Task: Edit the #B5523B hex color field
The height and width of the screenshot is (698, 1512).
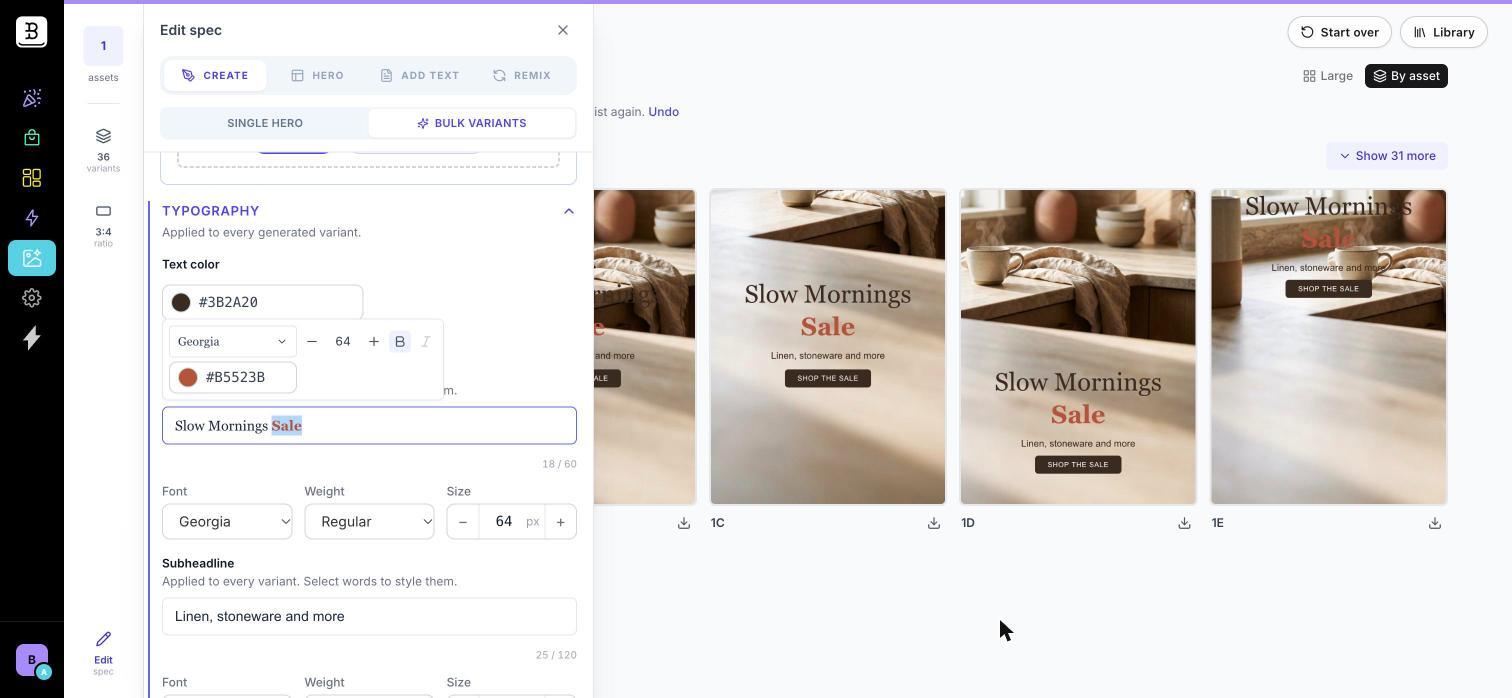Action: (235, 377)
